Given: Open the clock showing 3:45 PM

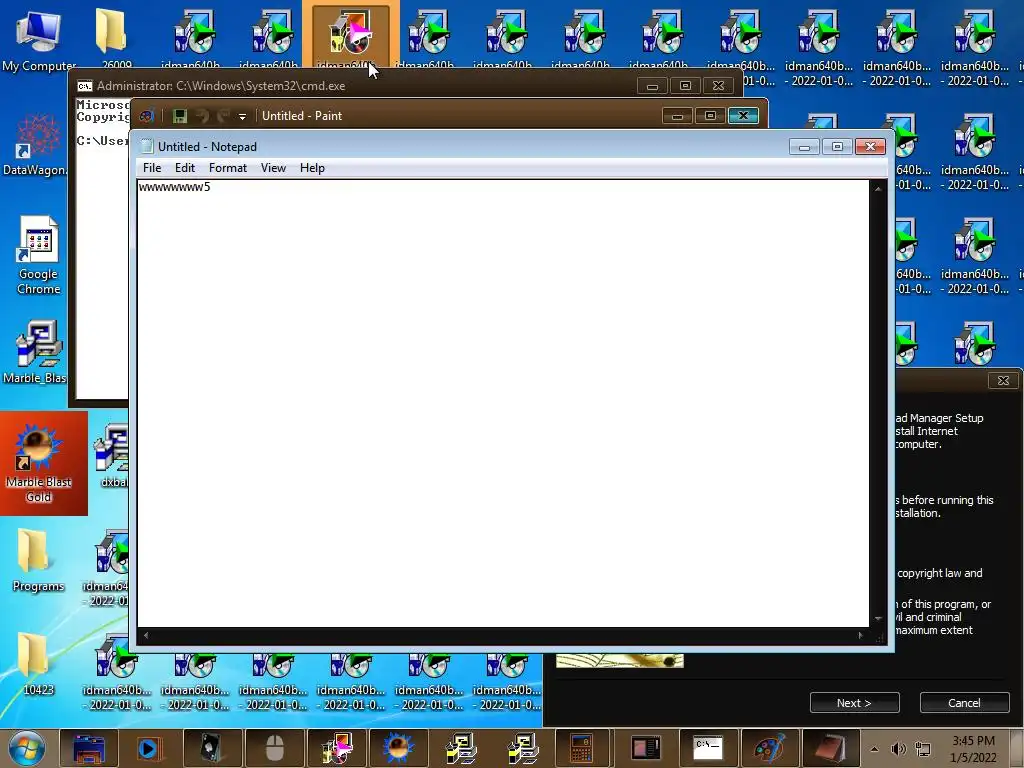Looking at the screenshot, I should coord(973,749).
